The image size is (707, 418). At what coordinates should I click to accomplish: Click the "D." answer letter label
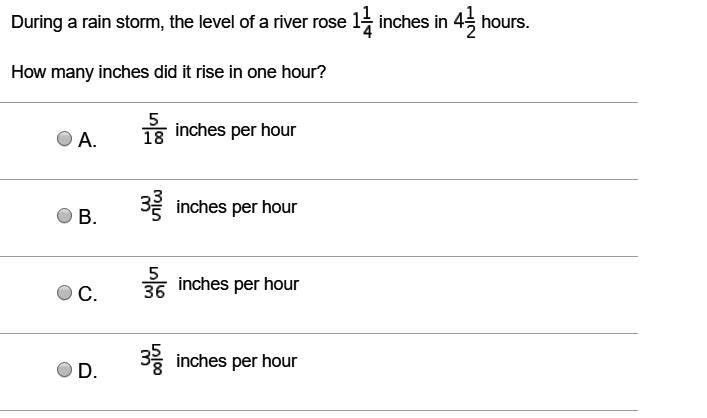(x=88, y=372)
